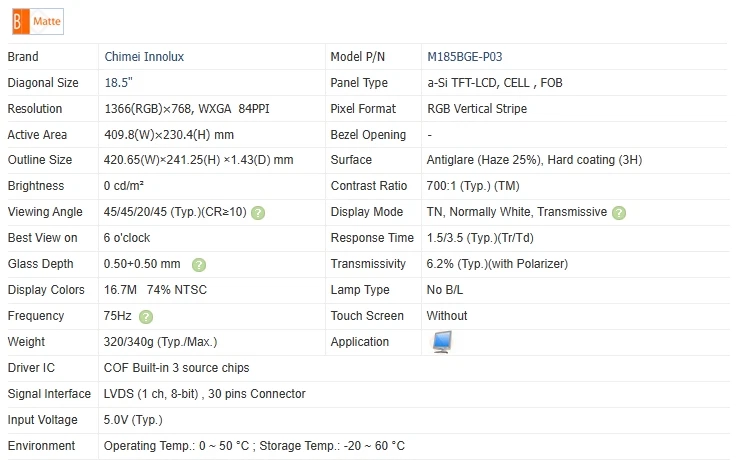Open the Chimei Innolux brand link
The image size is (737, 460).
click(144, 57)
